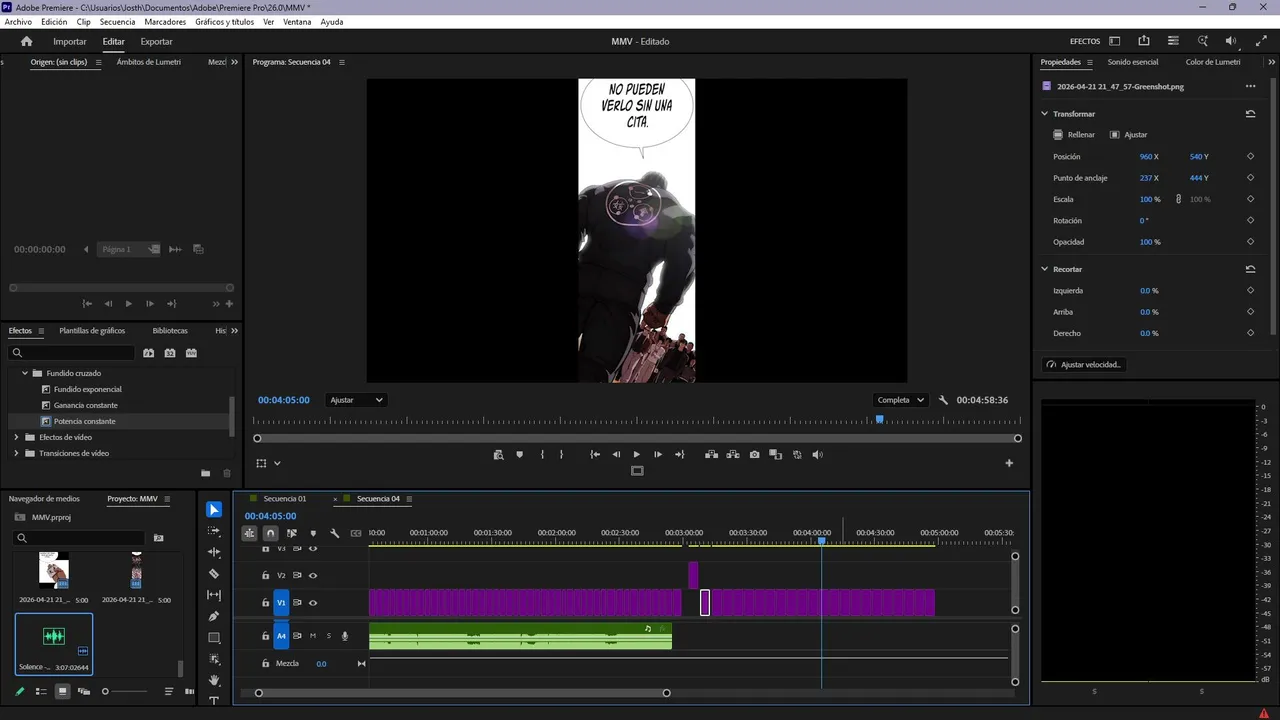Toggle insert sequences as nests option
Screen dimensions: 1280x720
[x=249, y=533]
